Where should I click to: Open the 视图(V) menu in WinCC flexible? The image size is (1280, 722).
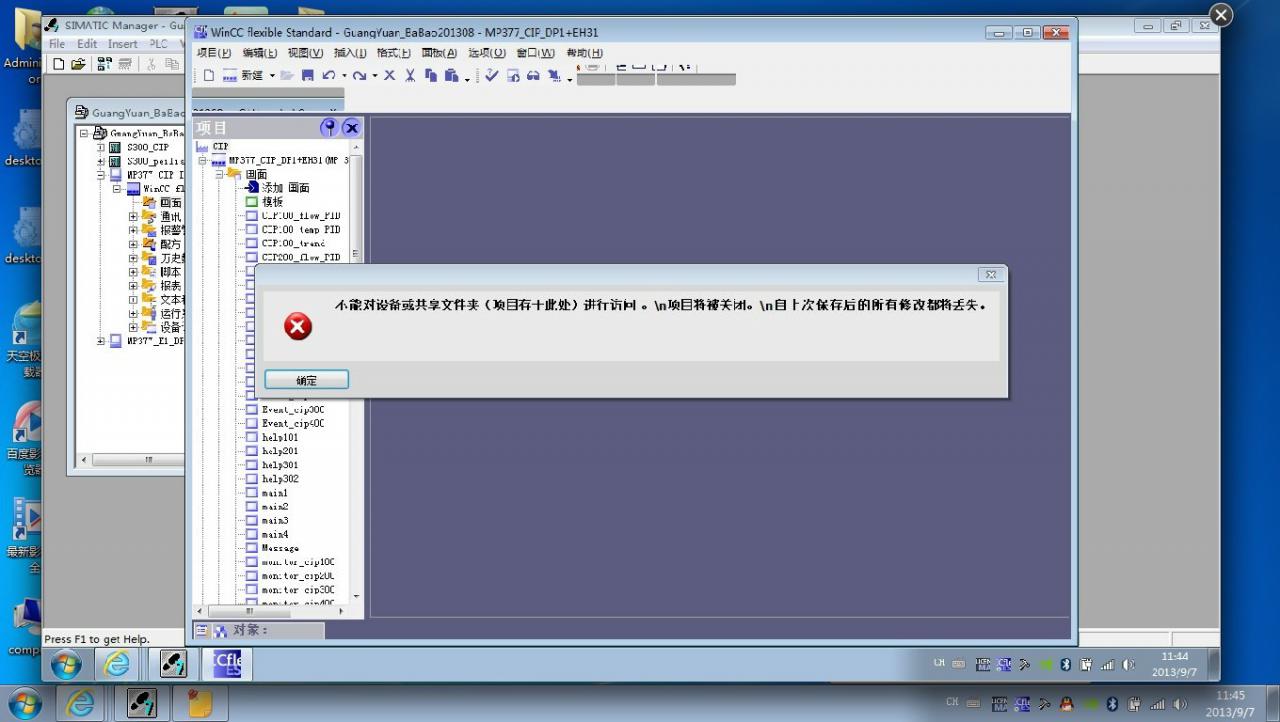(305, 53)
